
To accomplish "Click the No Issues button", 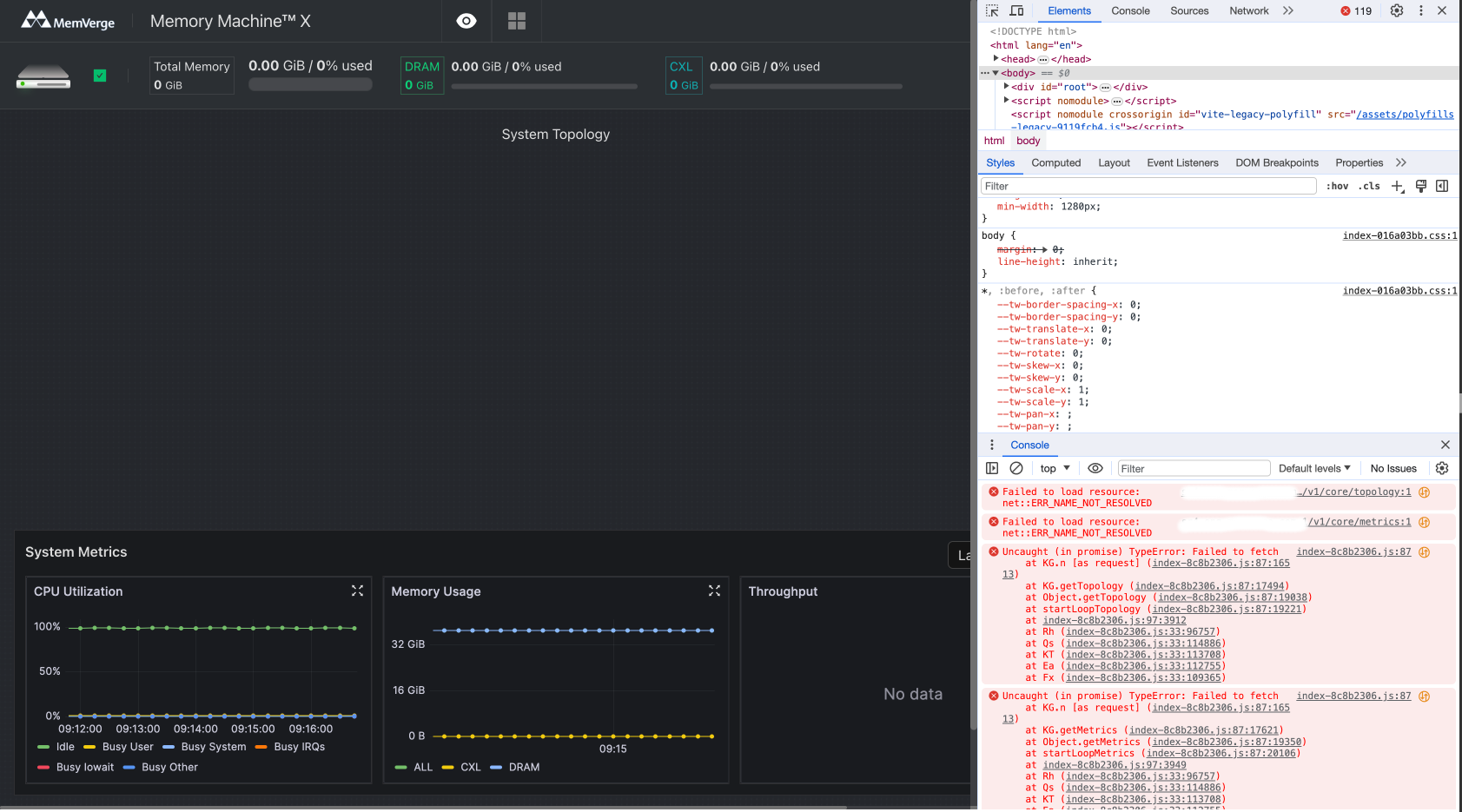I will 1393,468.
